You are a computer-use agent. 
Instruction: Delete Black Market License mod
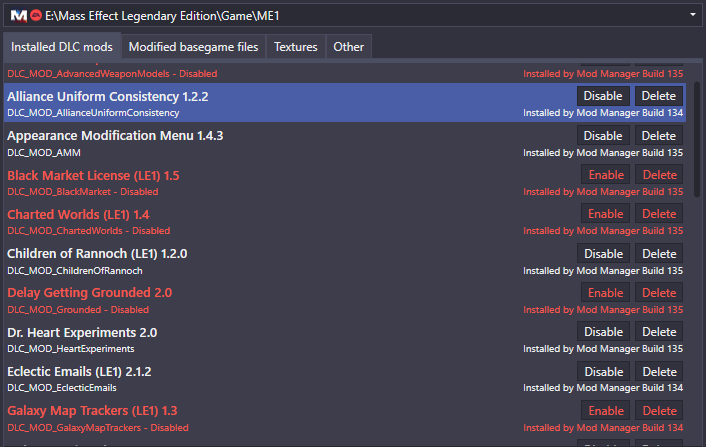click(x=660, y=175)
